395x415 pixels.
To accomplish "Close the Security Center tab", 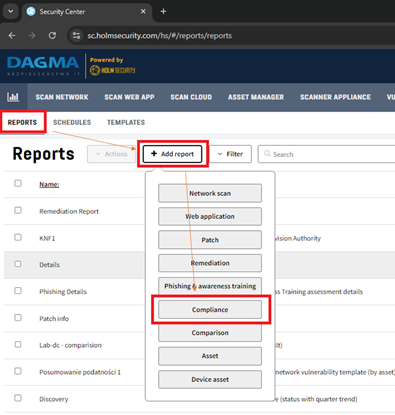I will [143, 11].
